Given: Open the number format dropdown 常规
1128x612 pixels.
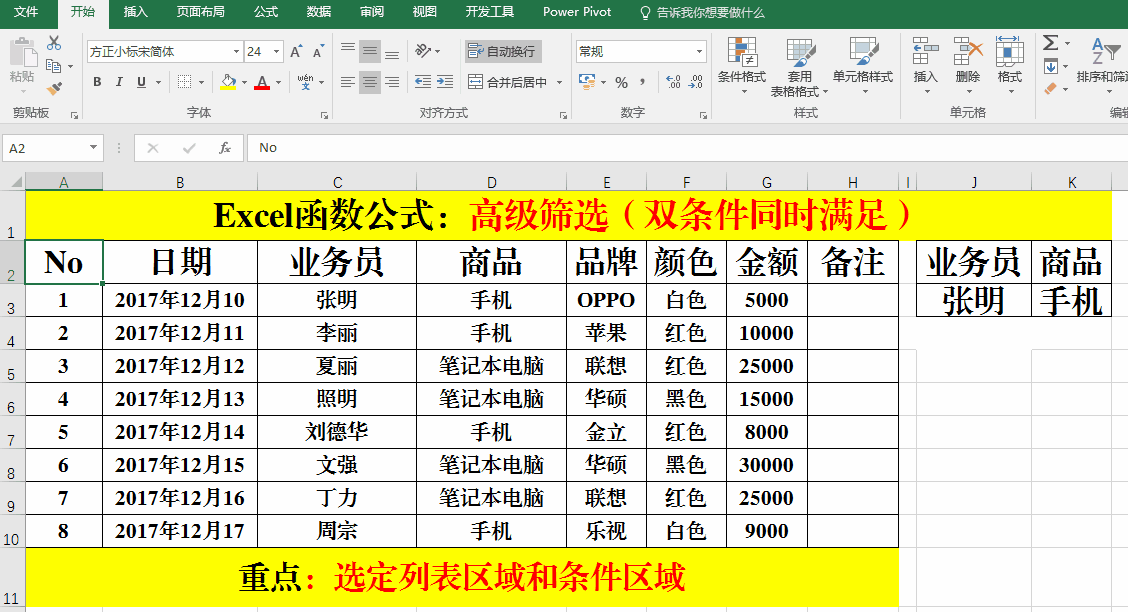Looking at the screenshot, I should 699,51.
